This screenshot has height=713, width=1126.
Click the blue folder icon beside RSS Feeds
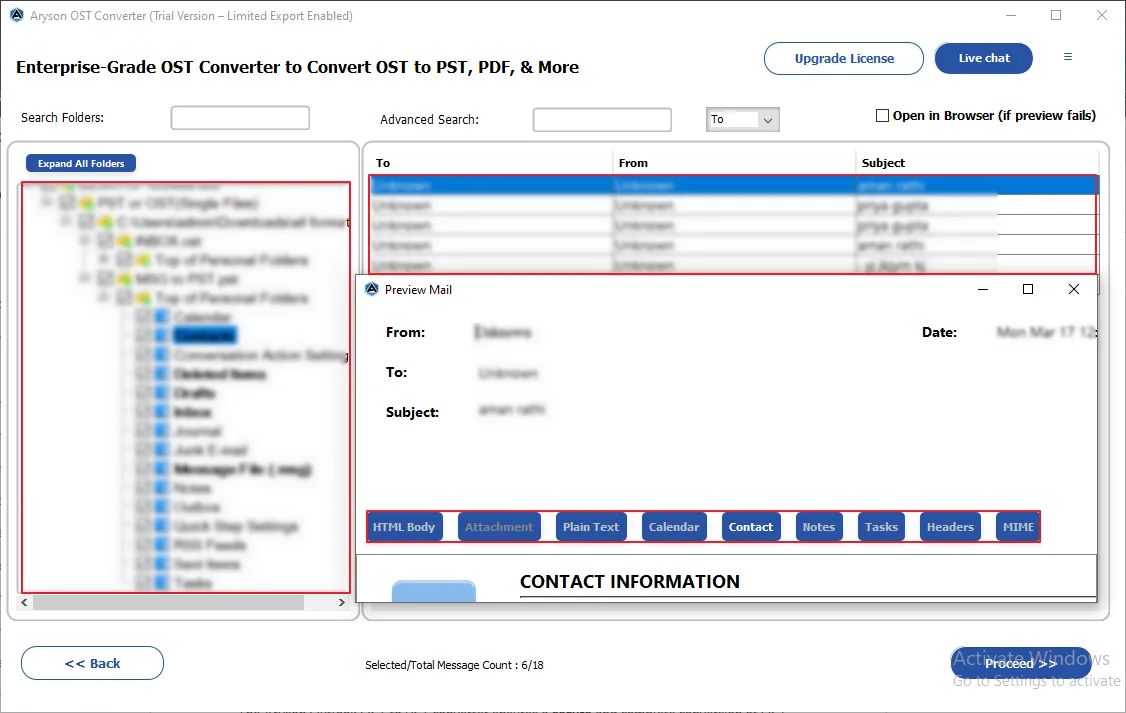click(162, 545)
